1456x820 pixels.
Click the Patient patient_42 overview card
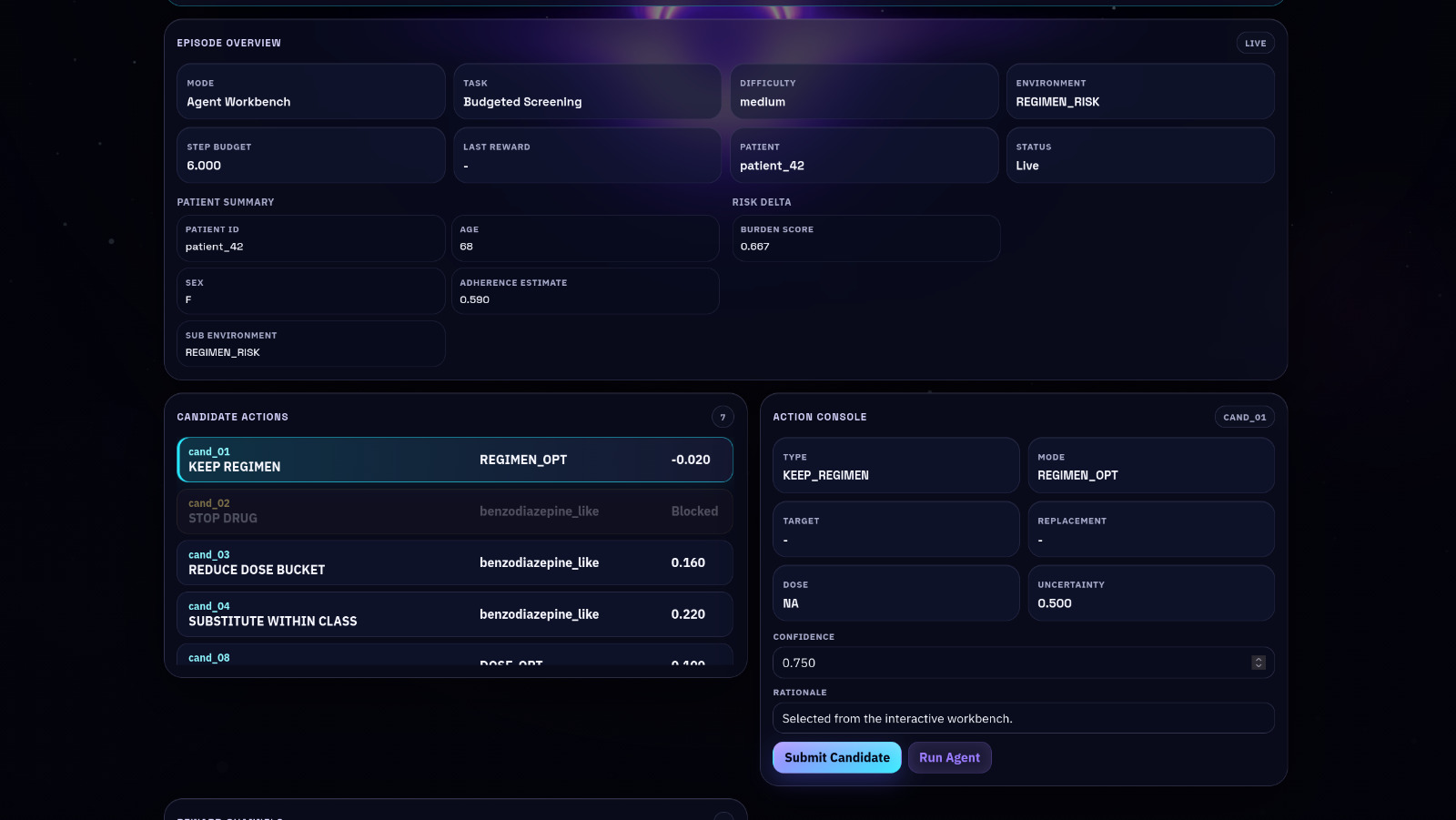click(x=864, y=155)
